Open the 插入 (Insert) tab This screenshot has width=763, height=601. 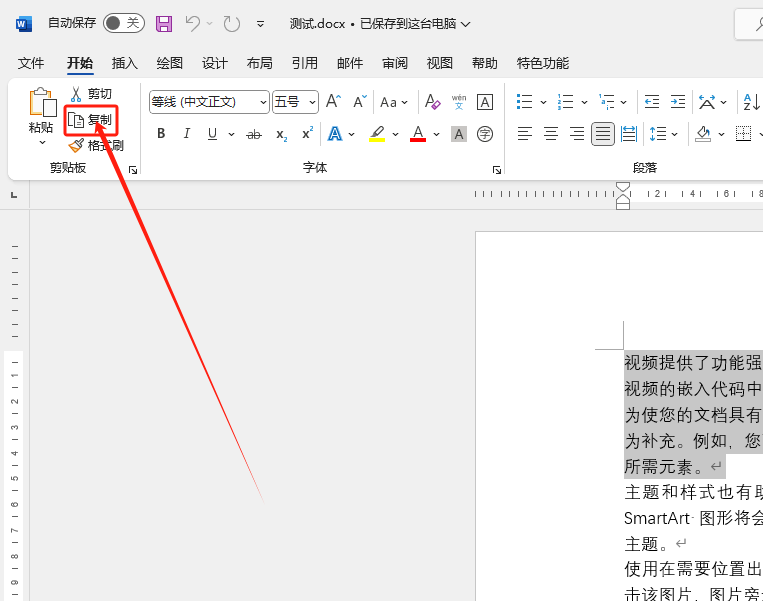pyautogui.click(x=125, y=63)
